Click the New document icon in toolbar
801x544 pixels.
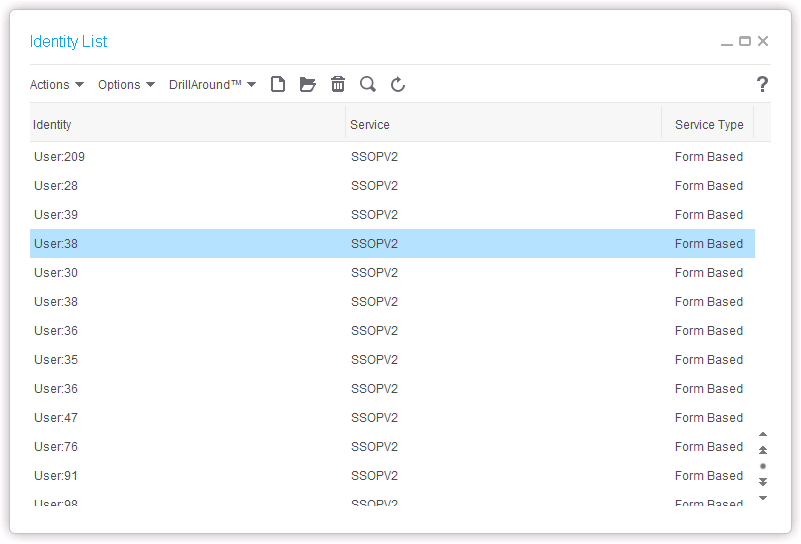pos(278,85)
